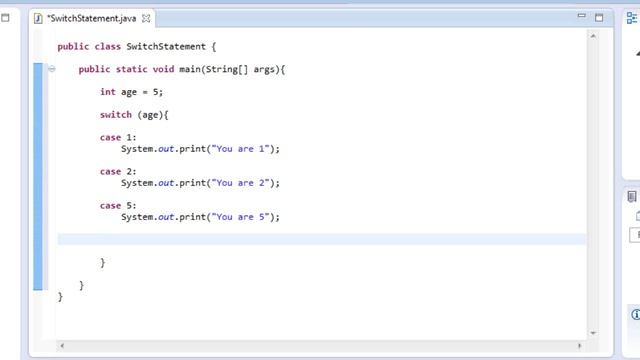
Task: Click "main(String[] args){" method signature
Action: coord(232,69)
